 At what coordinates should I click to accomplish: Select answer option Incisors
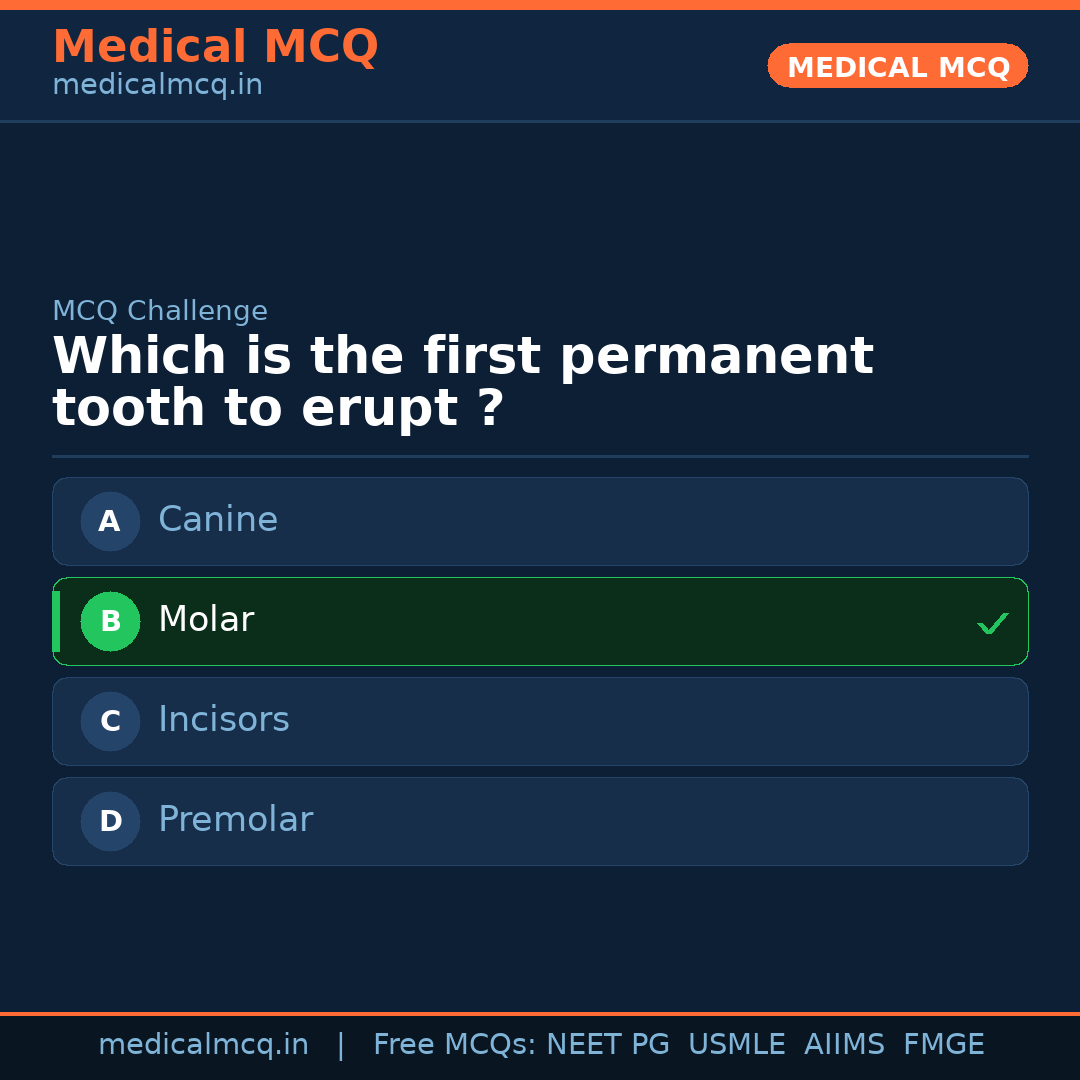coord(540,721)
